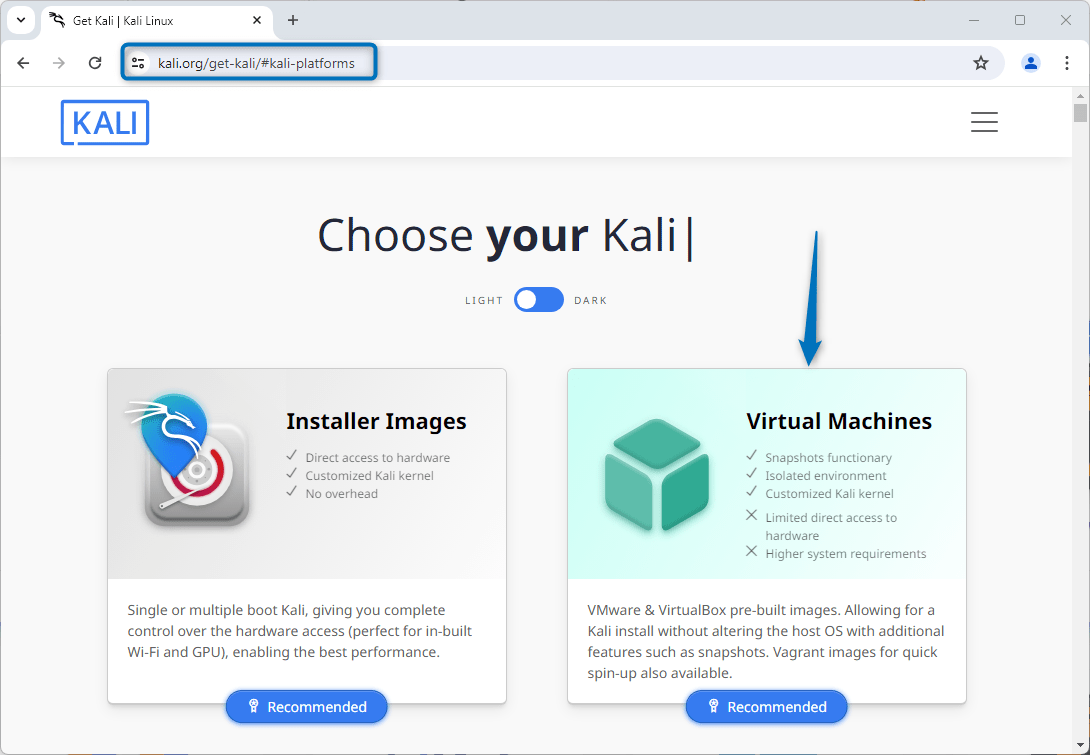Click the site info icon in address bar
1090x755 pixels.
tap(136, 62)
